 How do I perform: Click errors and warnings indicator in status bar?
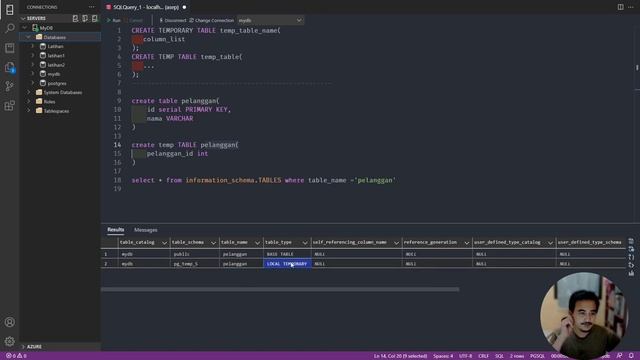tap(16, 356)
